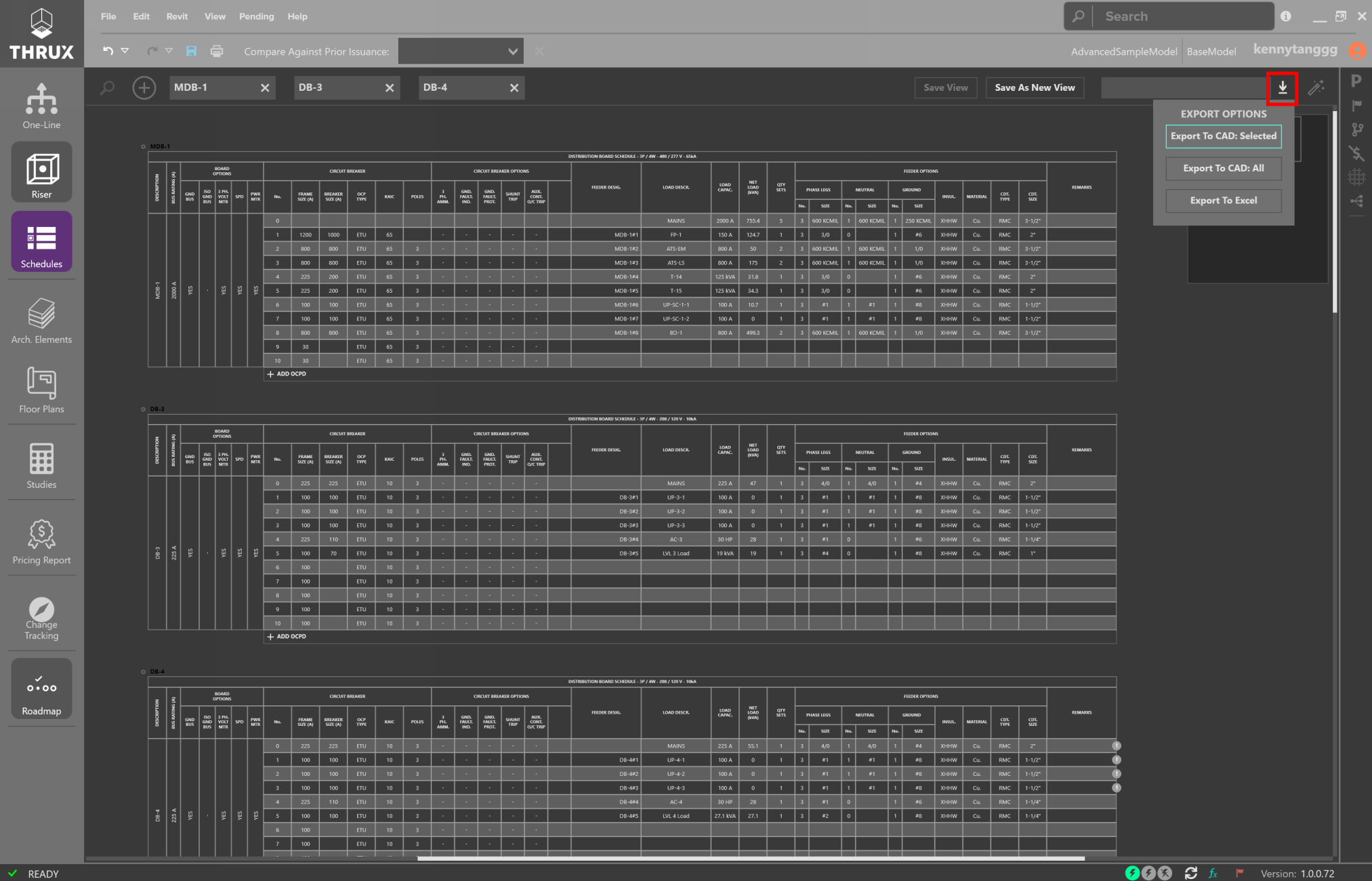The height and width of the screenshot is (881, 1372).
Task: Save the project with the disk icon
Action: (191, 51)
